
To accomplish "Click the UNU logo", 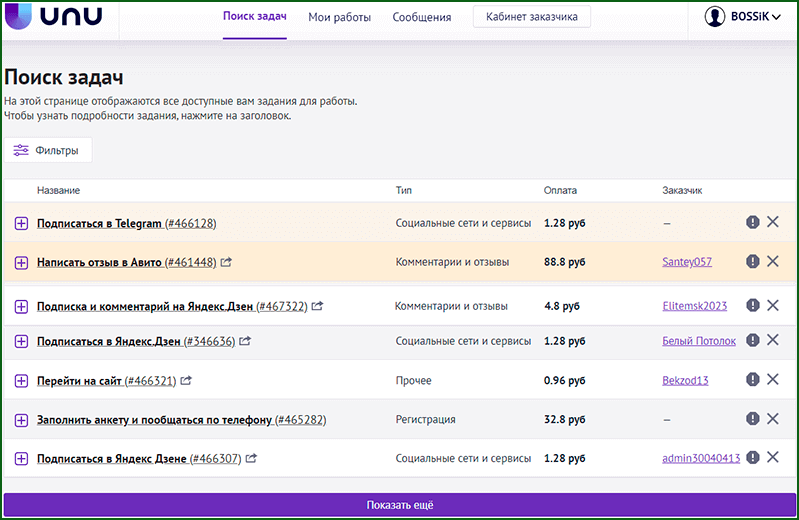I will point(54,16).
